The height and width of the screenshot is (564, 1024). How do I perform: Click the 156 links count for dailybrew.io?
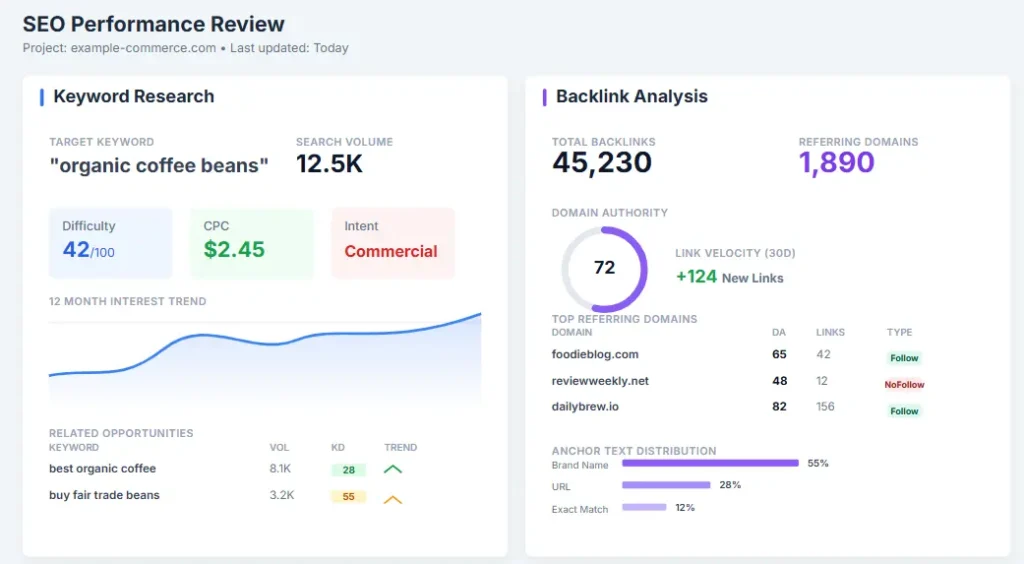point(825,407)
